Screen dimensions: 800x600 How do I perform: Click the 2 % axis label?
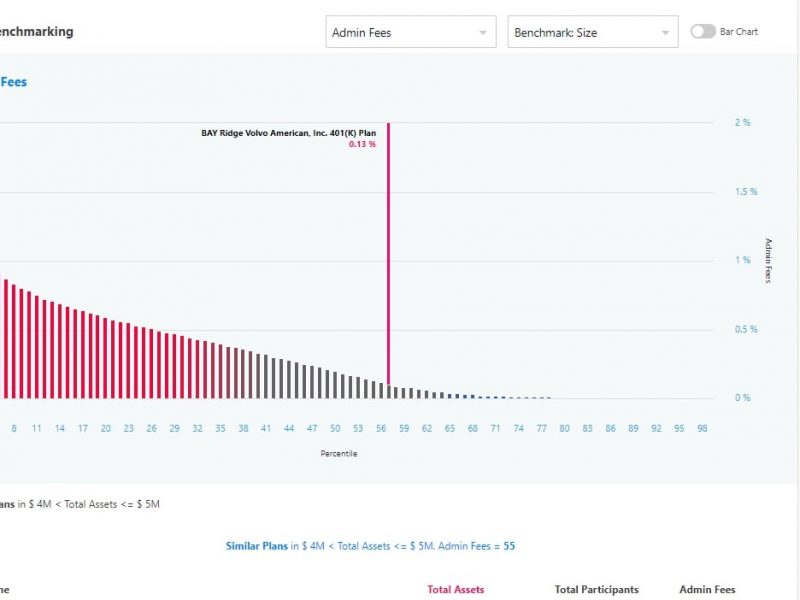pos(742,122)
